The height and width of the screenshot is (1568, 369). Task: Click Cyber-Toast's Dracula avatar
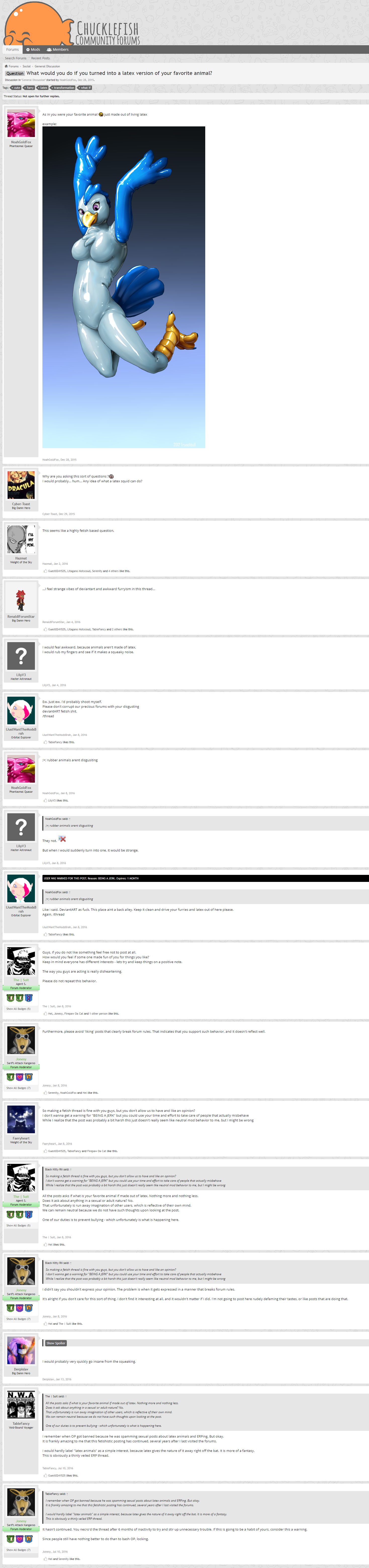(21, 485)
